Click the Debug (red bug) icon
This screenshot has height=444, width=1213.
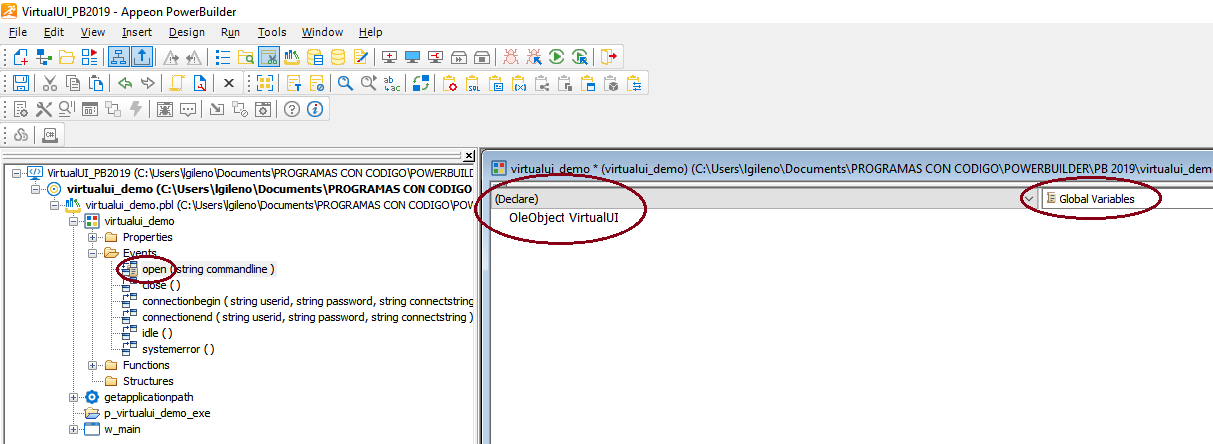pos(510,57)
